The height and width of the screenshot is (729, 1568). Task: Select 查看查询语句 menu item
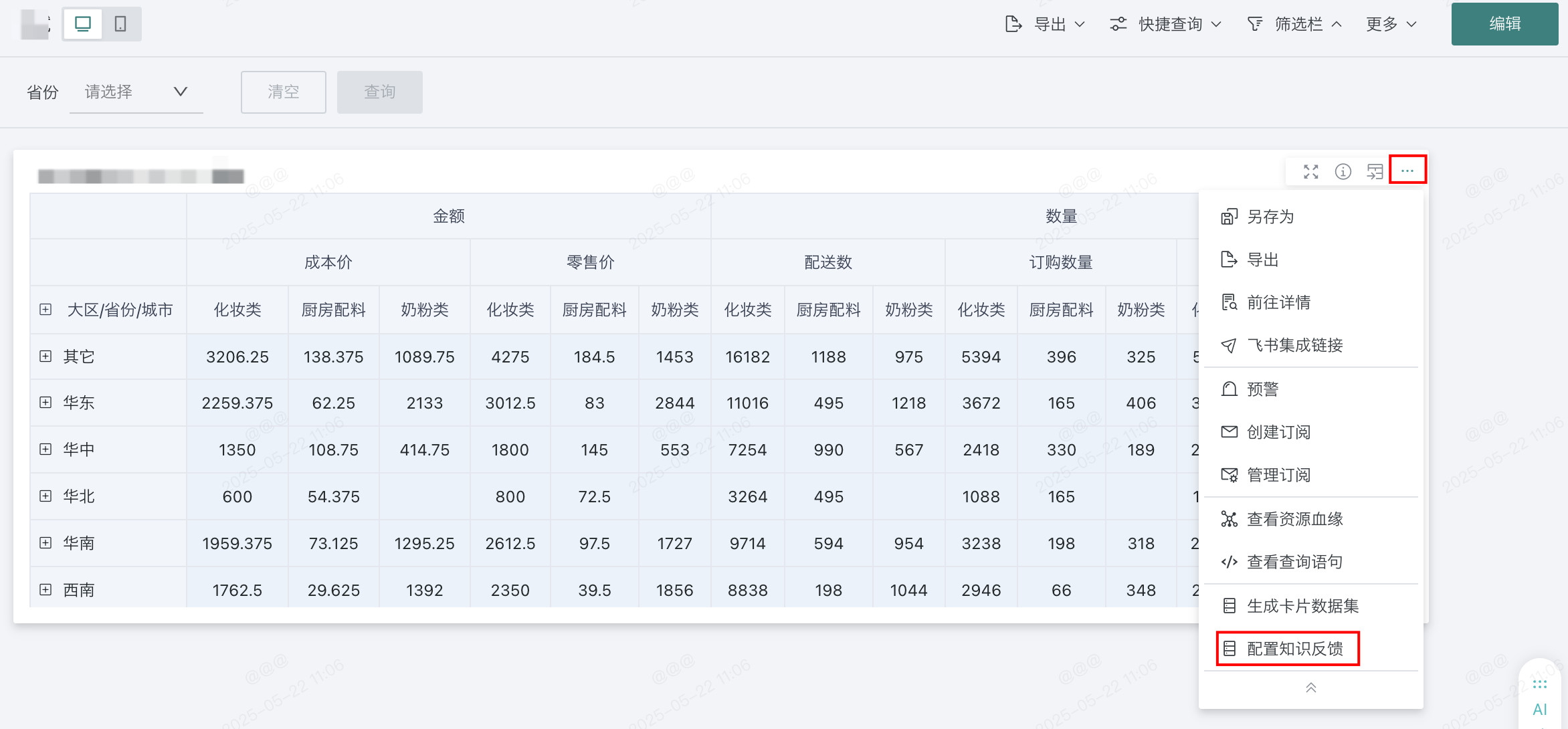tap(1311, 562)
